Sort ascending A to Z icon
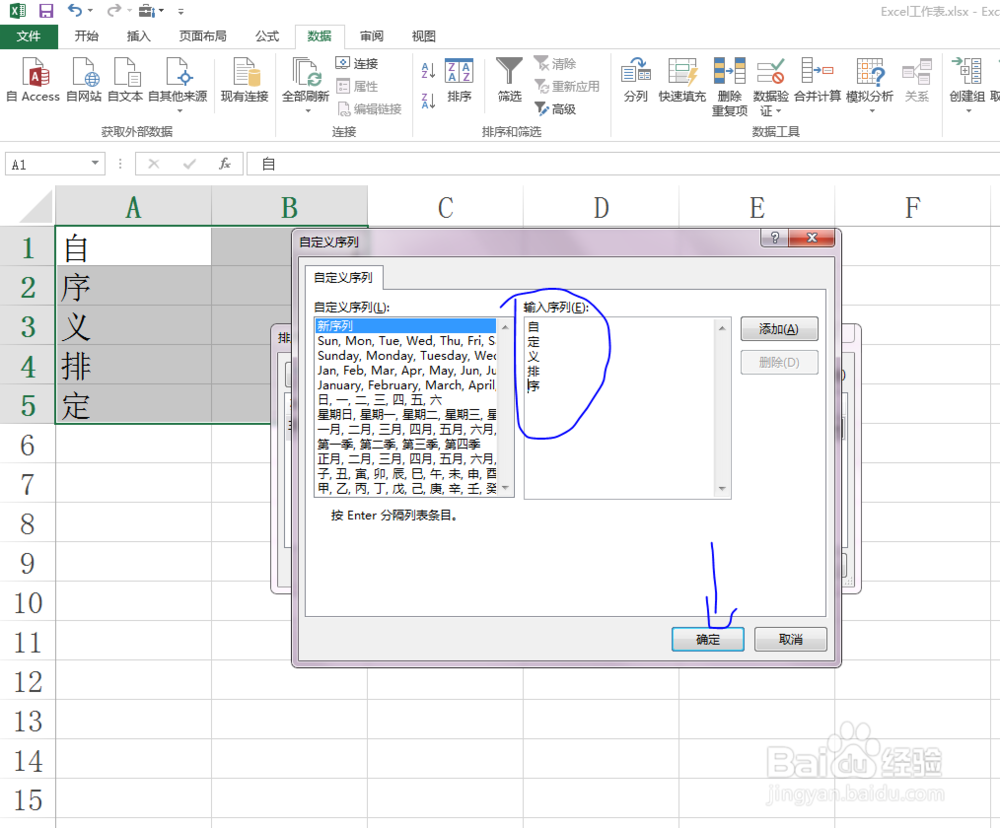The image size is (1000, 828). click(x=429, y=70)
